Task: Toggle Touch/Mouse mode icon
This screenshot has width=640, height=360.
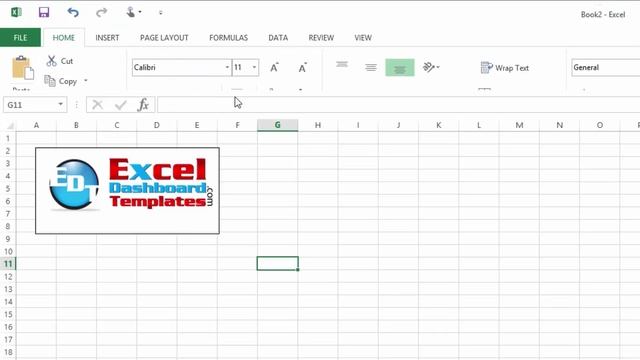Action: (131, 12)
